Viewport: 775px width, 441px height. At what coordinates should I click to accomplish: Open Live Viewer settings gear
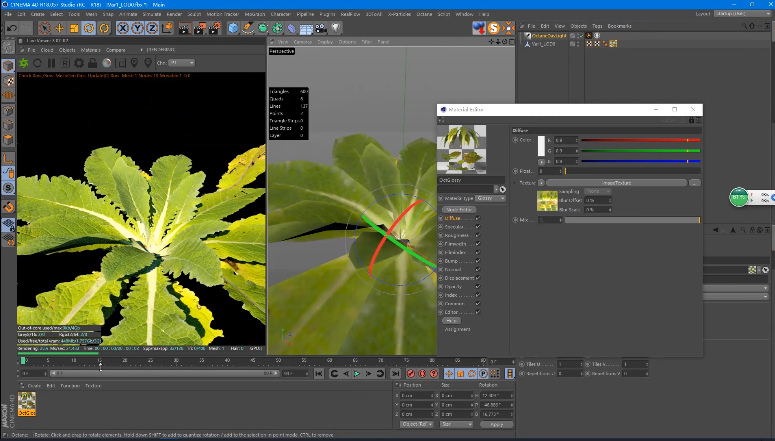(79, 63)
